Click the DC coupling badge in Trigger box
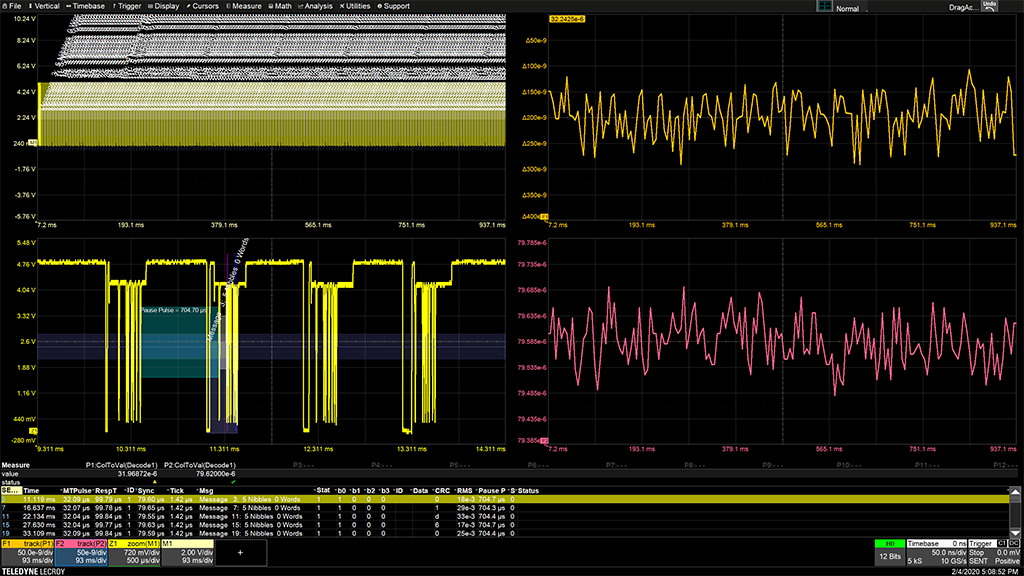The height and width of the screenshot is (576, 1024). [1014, 543]
